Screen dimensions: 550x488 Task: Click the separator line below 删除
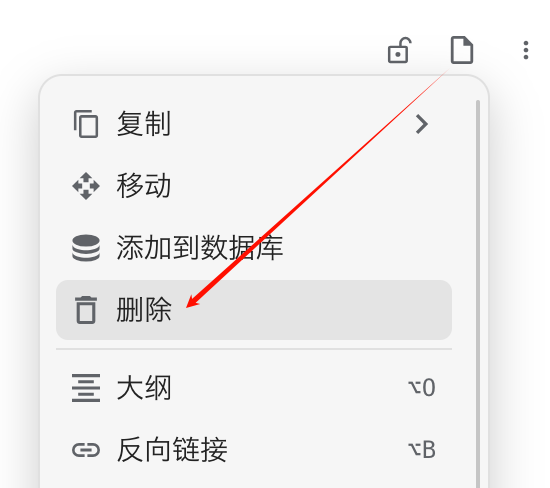click(254, 349)
